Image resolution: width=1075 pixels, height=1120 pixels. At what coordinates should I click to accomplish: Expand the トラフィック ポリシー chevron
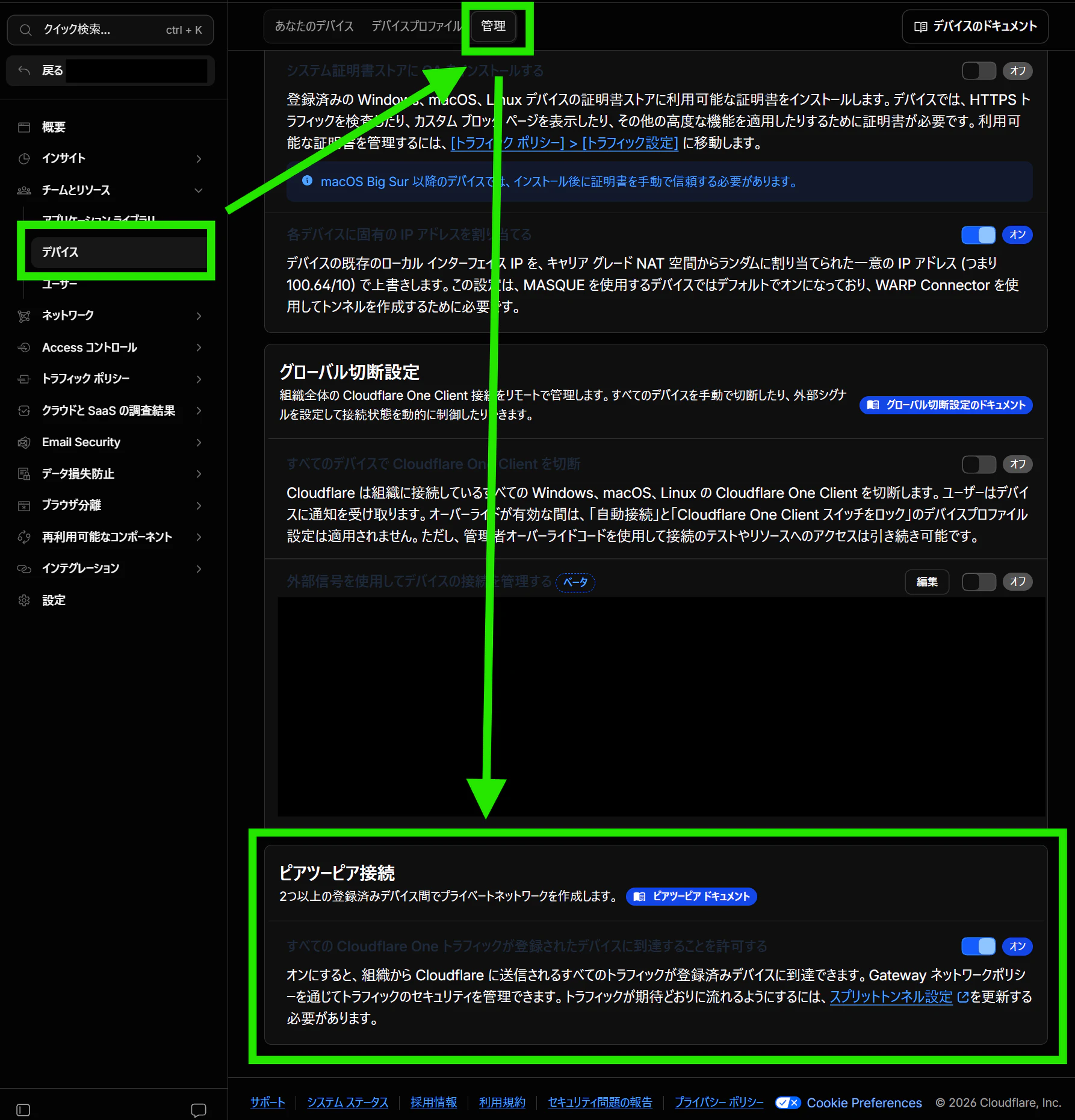[x=199, y=379]
